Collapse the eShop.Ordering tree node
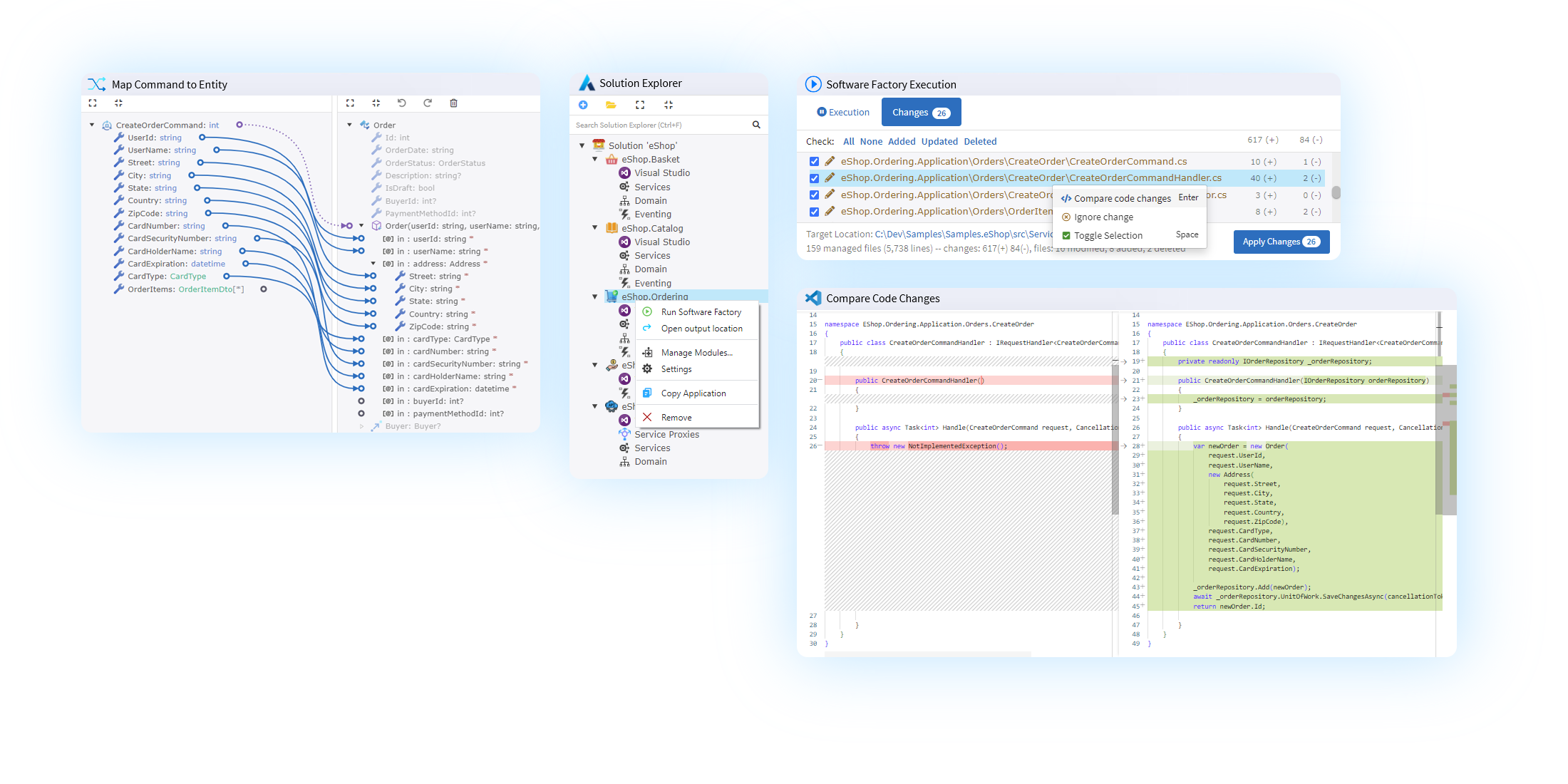 (x=596, y=296)
